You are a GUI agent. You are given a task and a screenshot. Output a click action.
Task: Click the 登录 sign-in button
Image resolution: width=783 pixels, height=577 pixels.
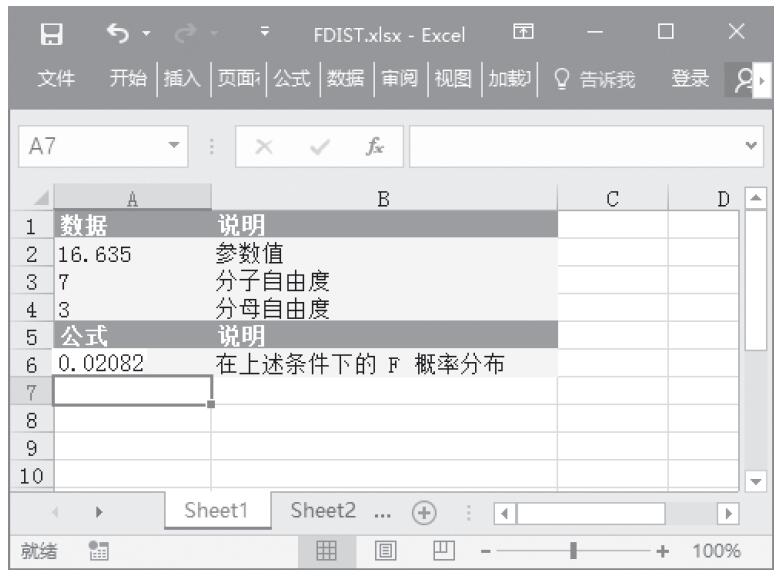(691, 79)
